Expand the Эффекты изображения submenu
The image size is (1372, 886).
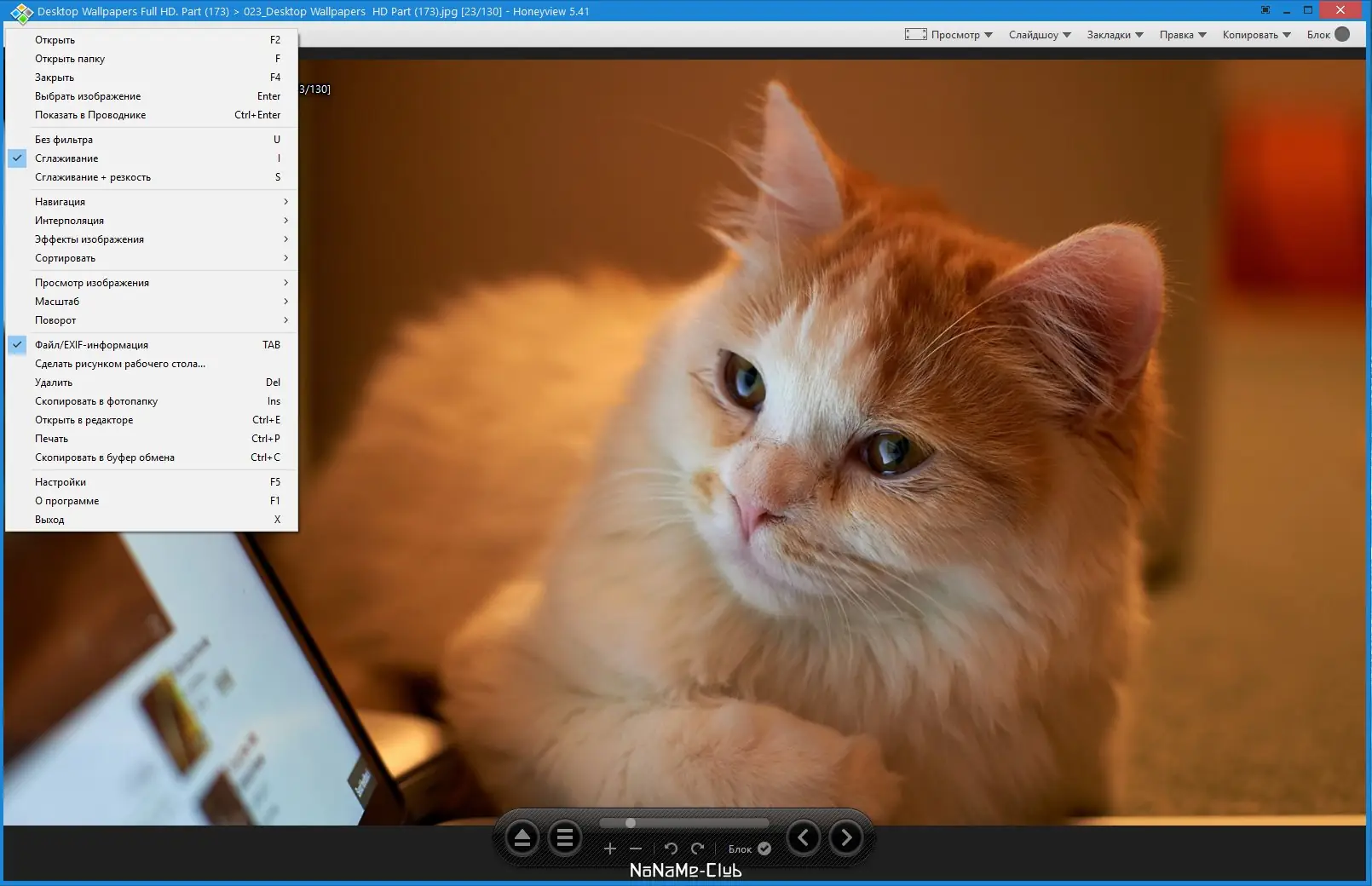point(152,239)
